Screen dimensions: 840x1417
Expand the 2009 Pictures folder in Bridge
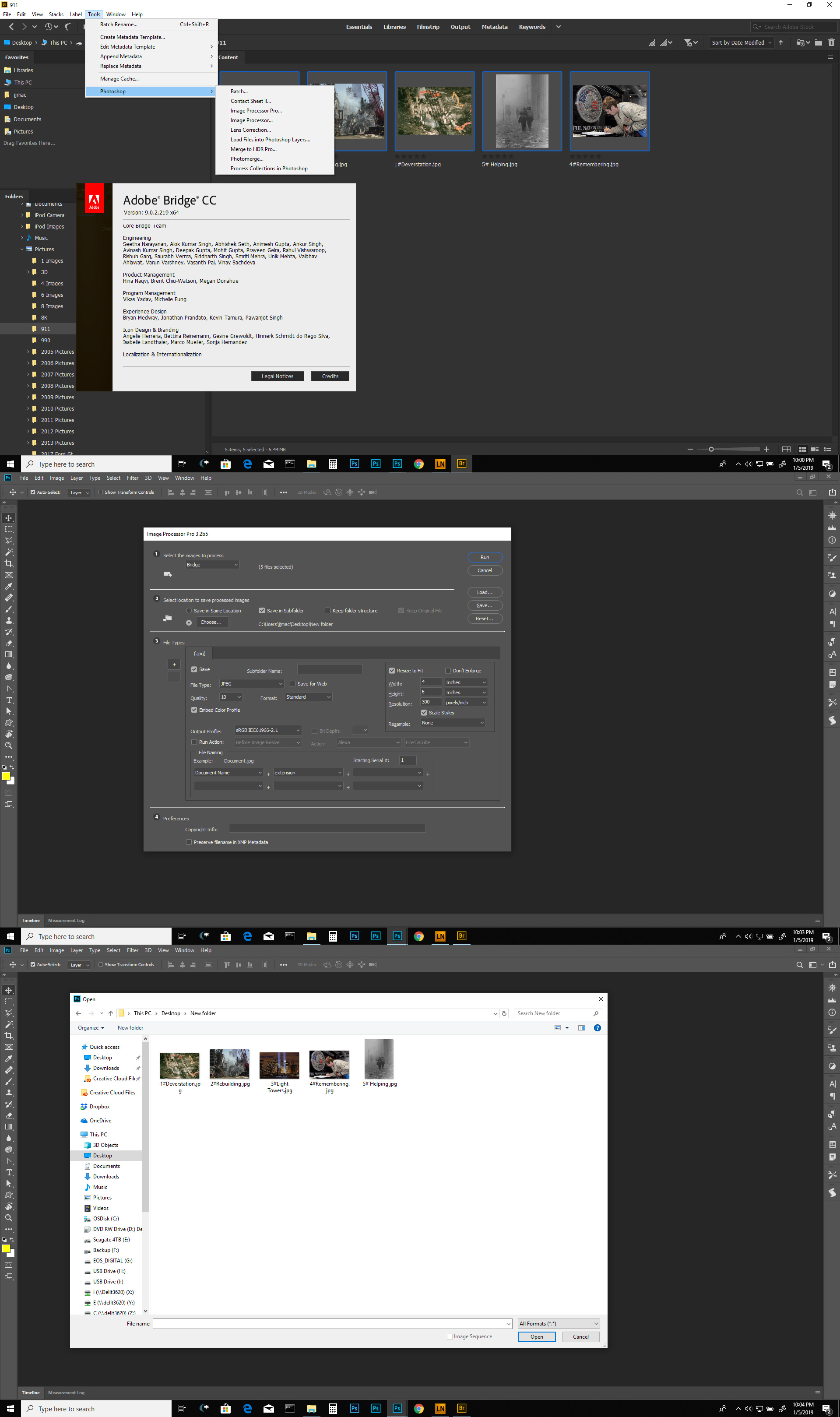28,397
